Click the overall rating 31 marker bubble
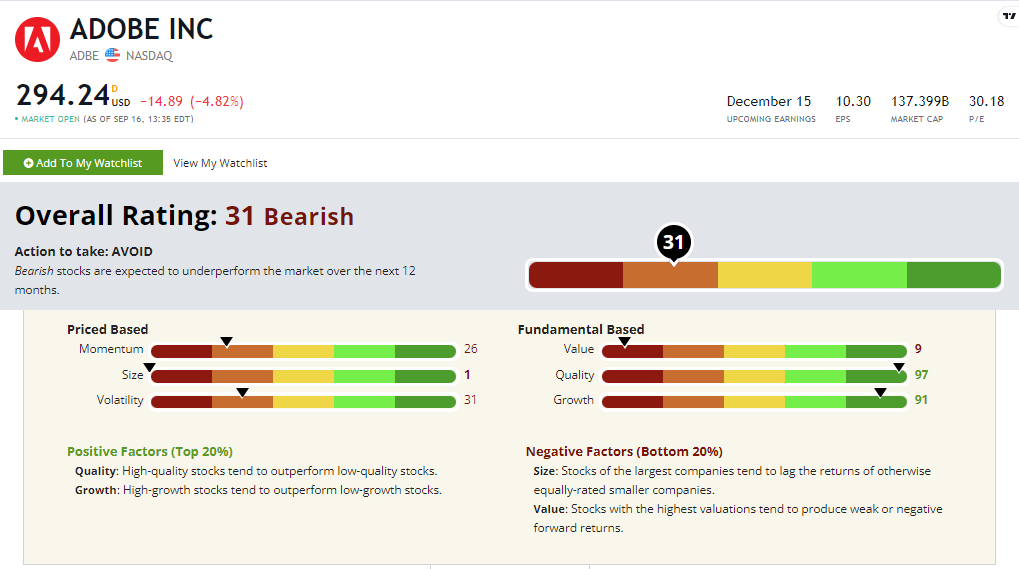 tap(673, 242)
